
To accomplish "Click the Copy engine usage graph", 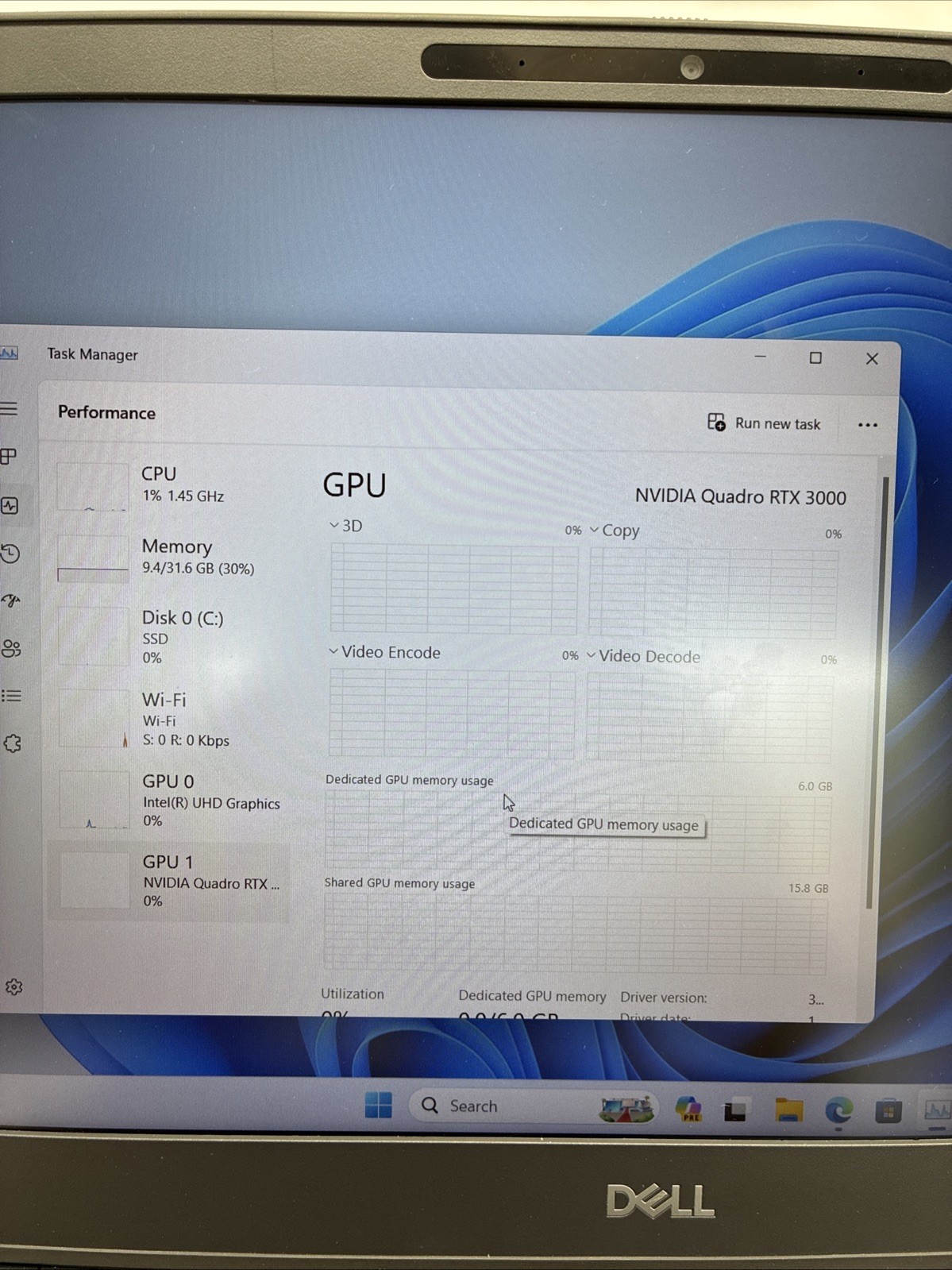I will pyautogui.click(x=713, y=593).
